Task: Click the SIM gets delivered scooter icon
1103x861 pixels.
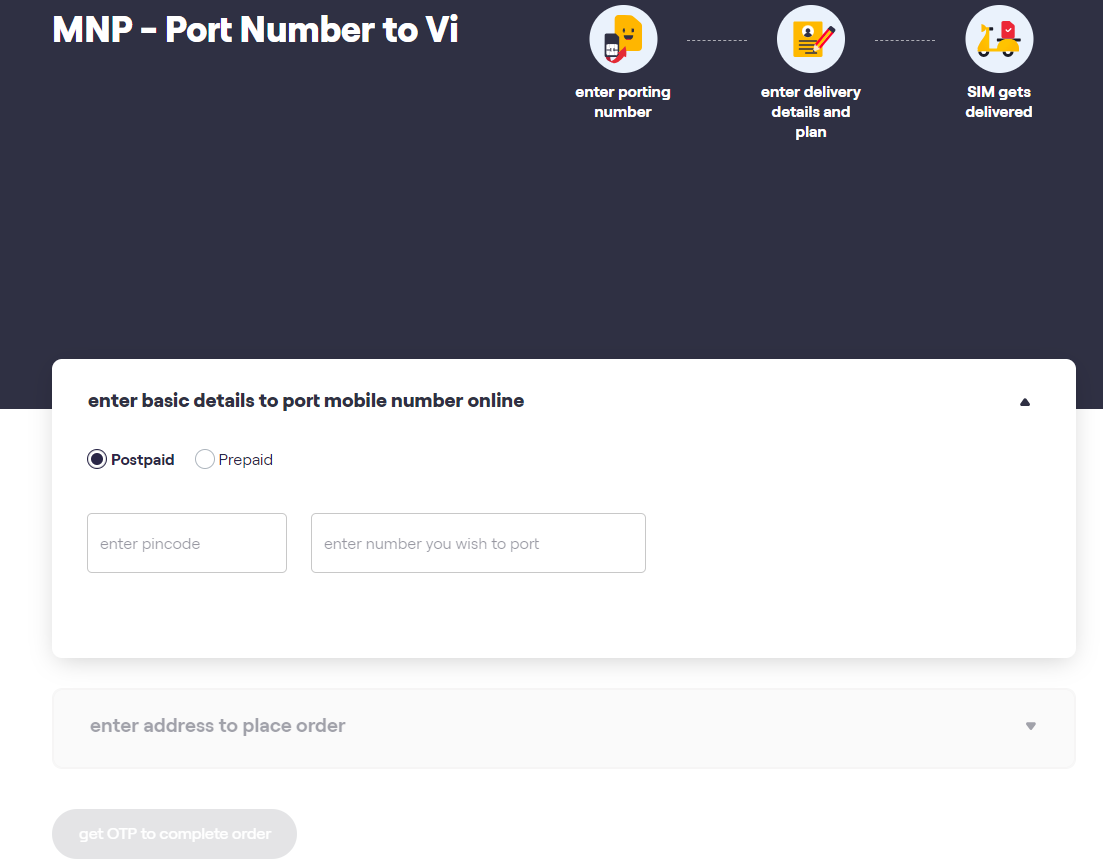Action: pyautogui.click(x=998, y=38)
